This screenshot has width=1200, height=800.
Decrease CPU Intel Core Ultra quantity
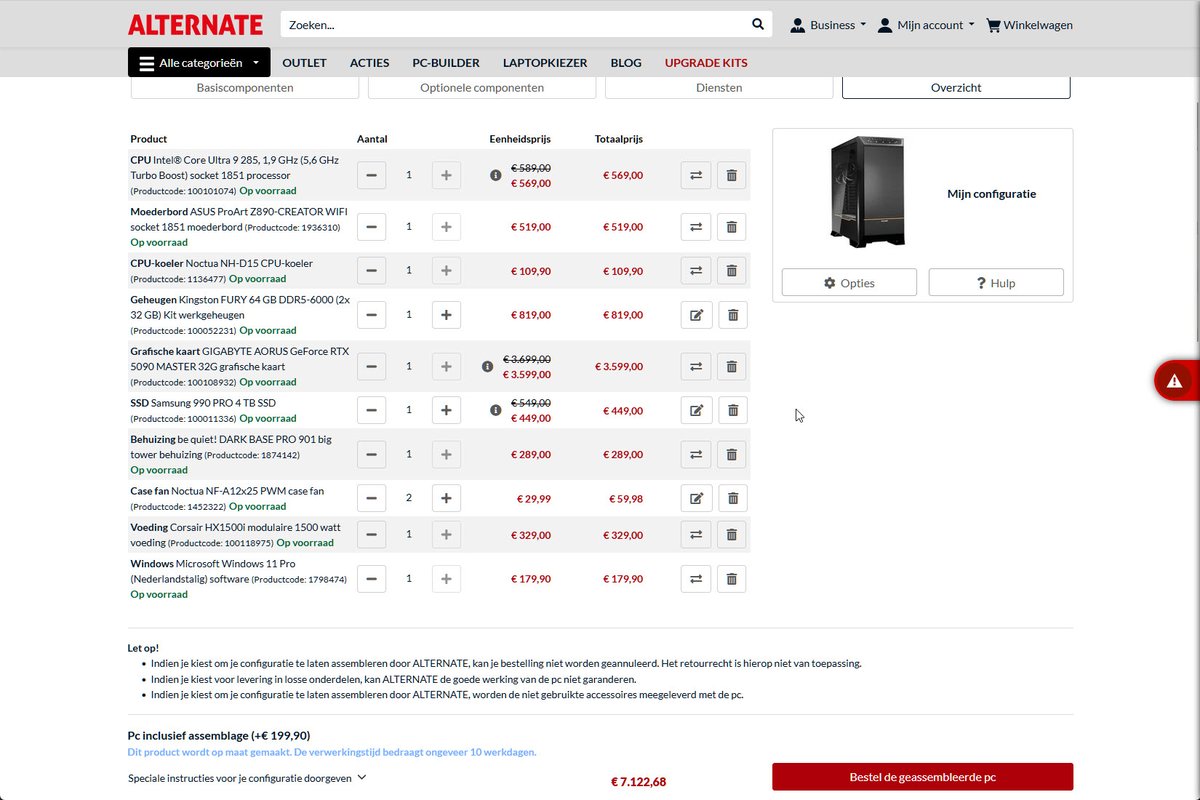(371, 175)
